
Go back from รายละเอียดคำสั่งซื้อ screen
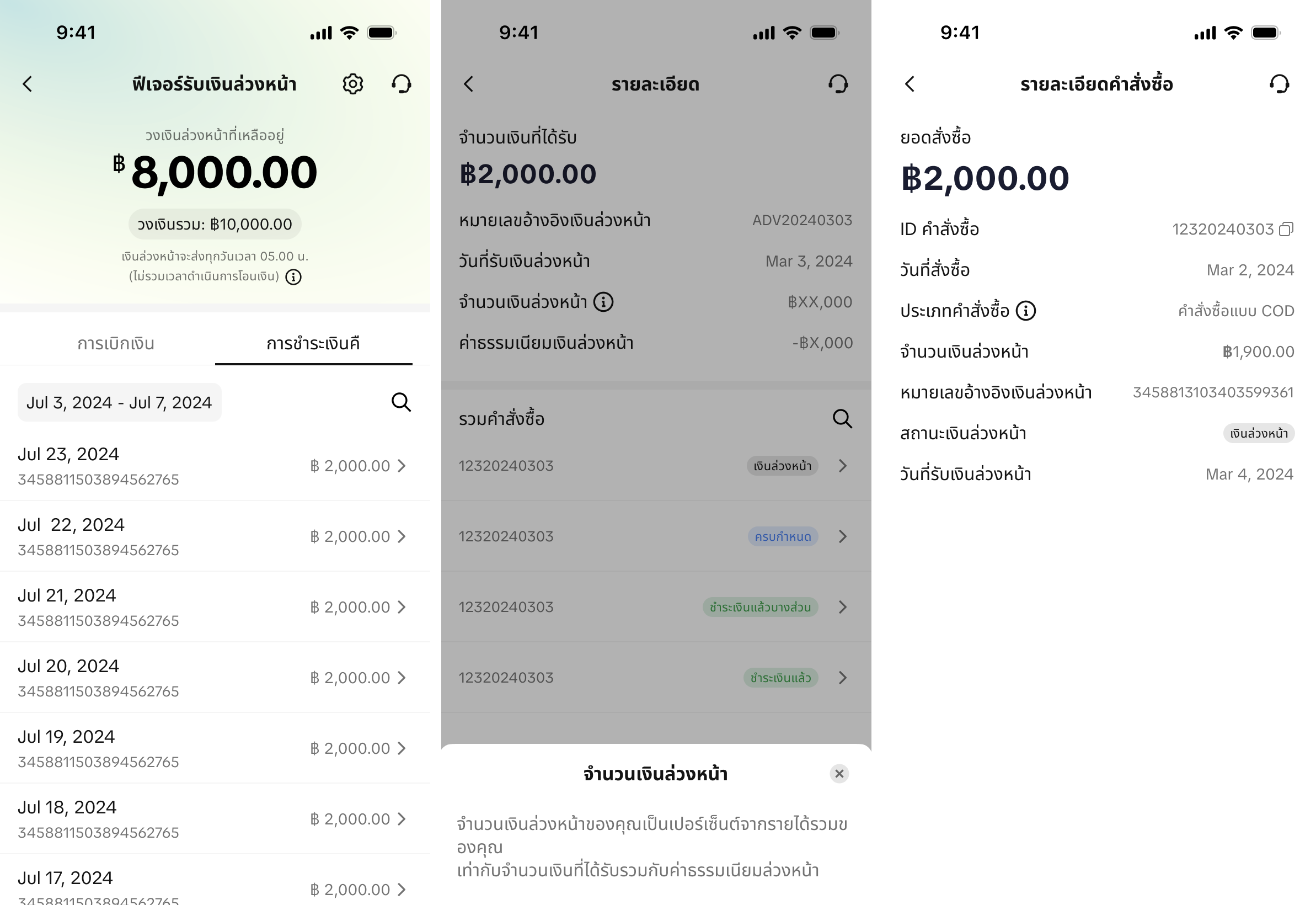(910, 84)
